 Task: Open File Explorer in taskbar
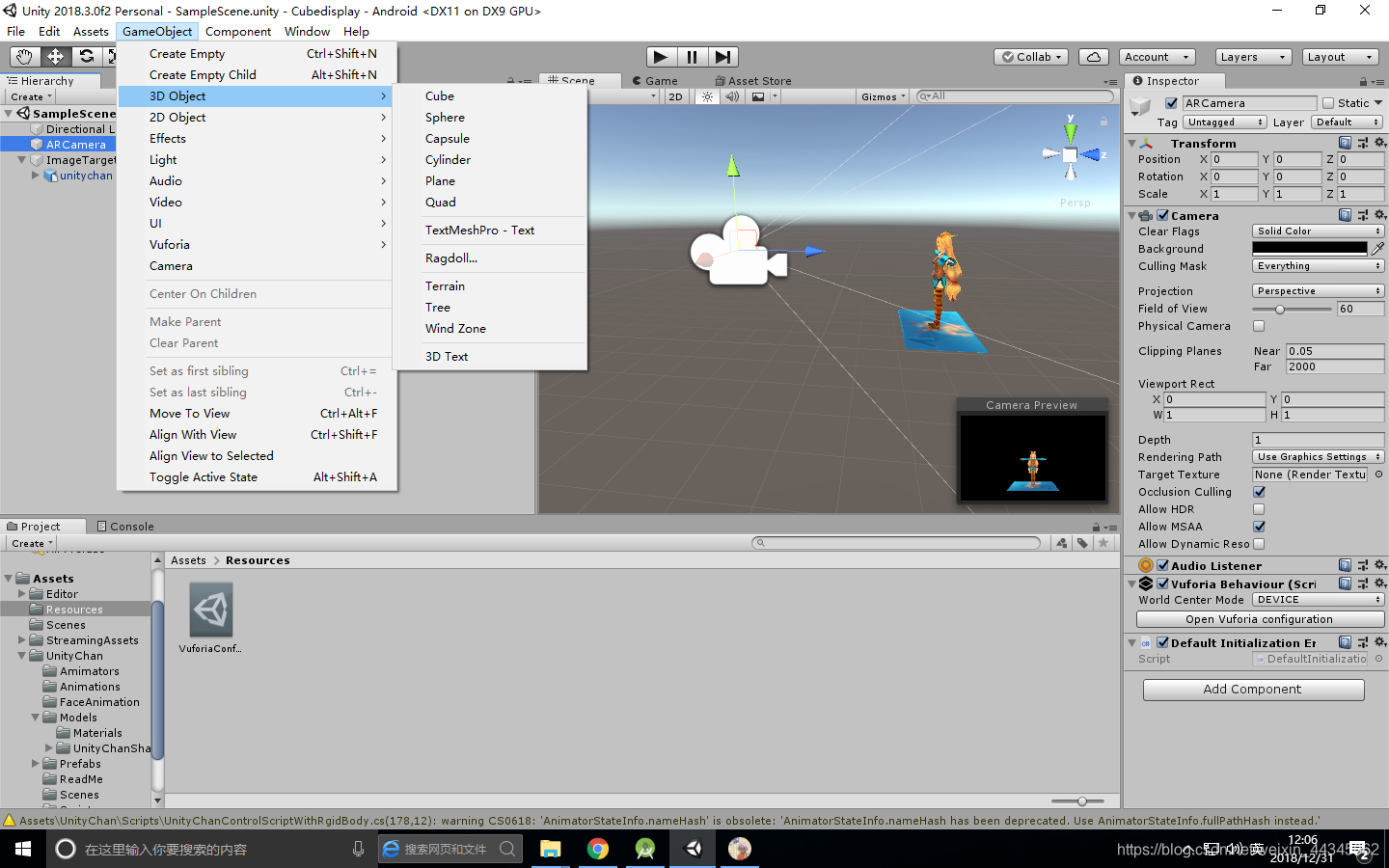point(551,849)
